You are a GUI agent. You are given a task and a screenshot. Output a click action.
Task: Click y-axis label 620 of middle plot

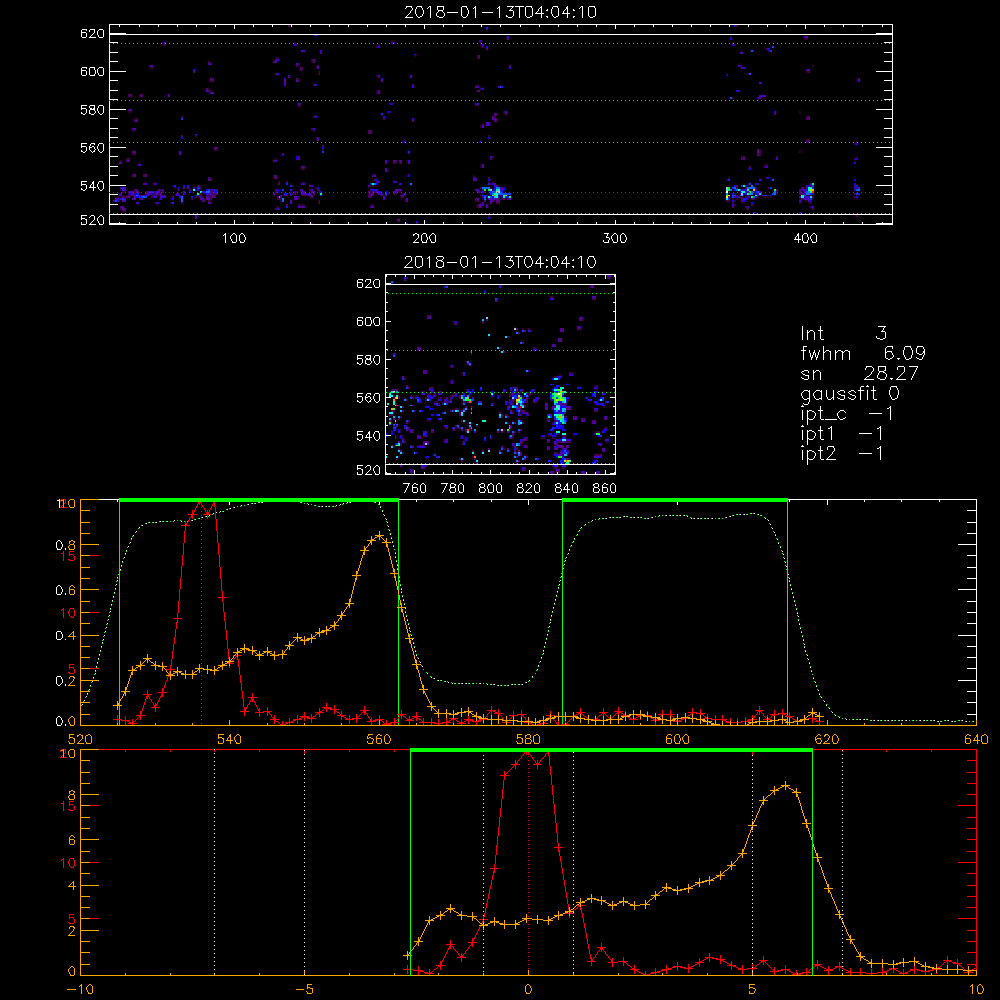click(368, 284)
